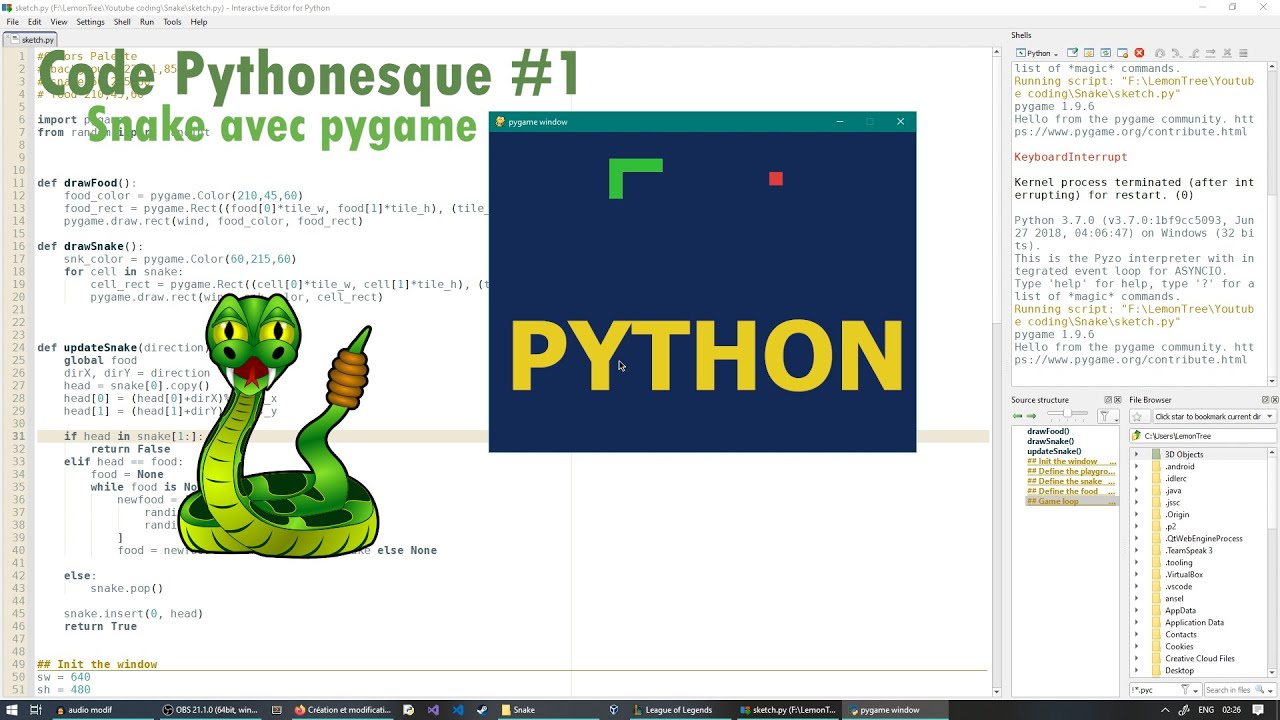Screen dimensions: 1280x720
Task: Select the .TeamSpeak 3 folder
Action: point(1188,550)
